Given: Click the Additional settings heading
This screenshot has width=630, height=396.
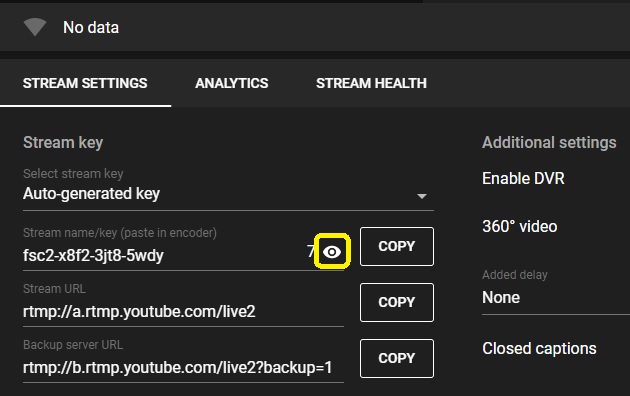Looking at the screenshot, I should point(549,143).
